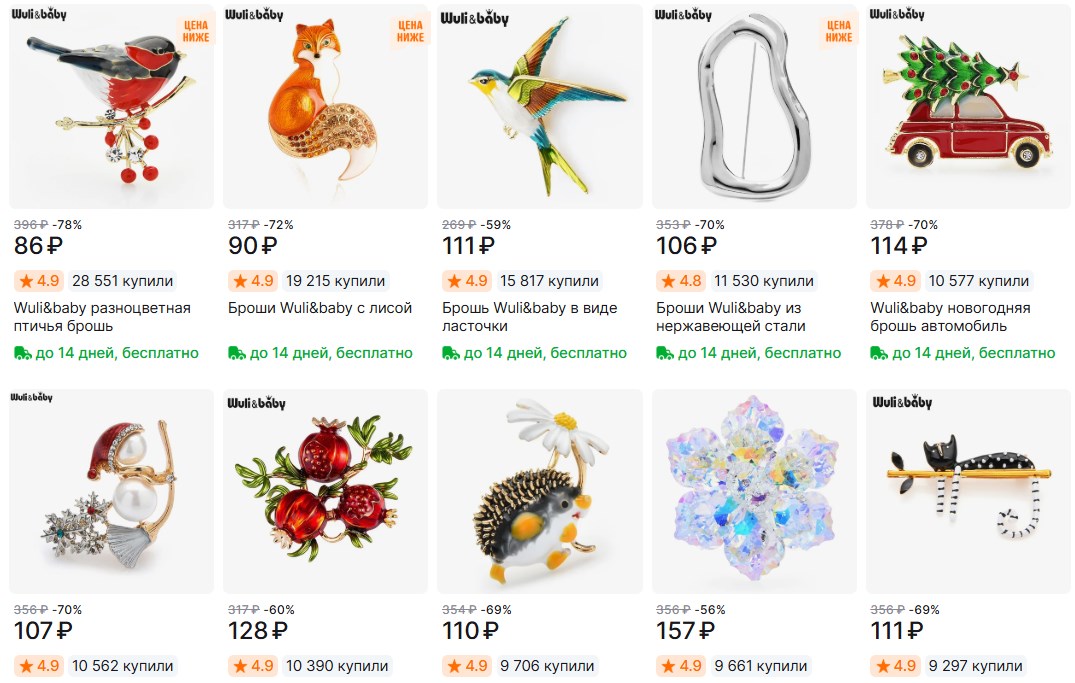Open 'Брошь Wuli&baby в виде ласточки' link

pos(529,317)
